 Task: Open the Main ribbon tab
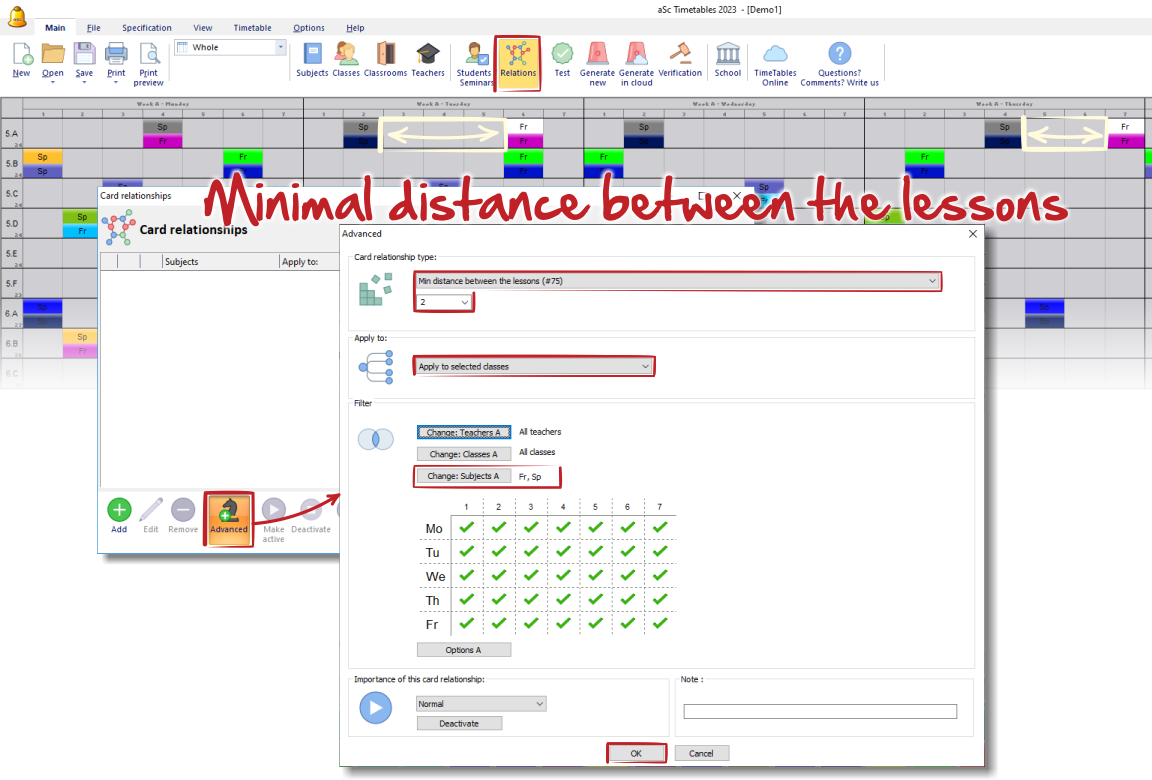55,28
